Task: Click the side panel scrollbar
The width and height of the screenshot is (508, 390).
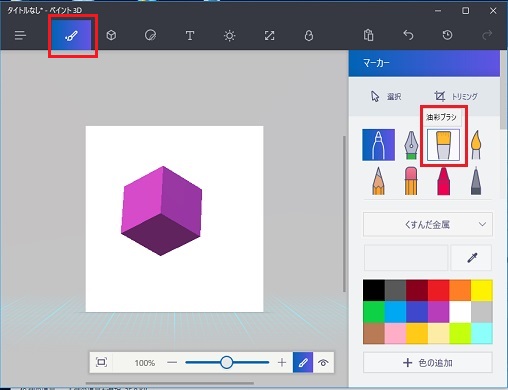Action: [x=503, y=90]
